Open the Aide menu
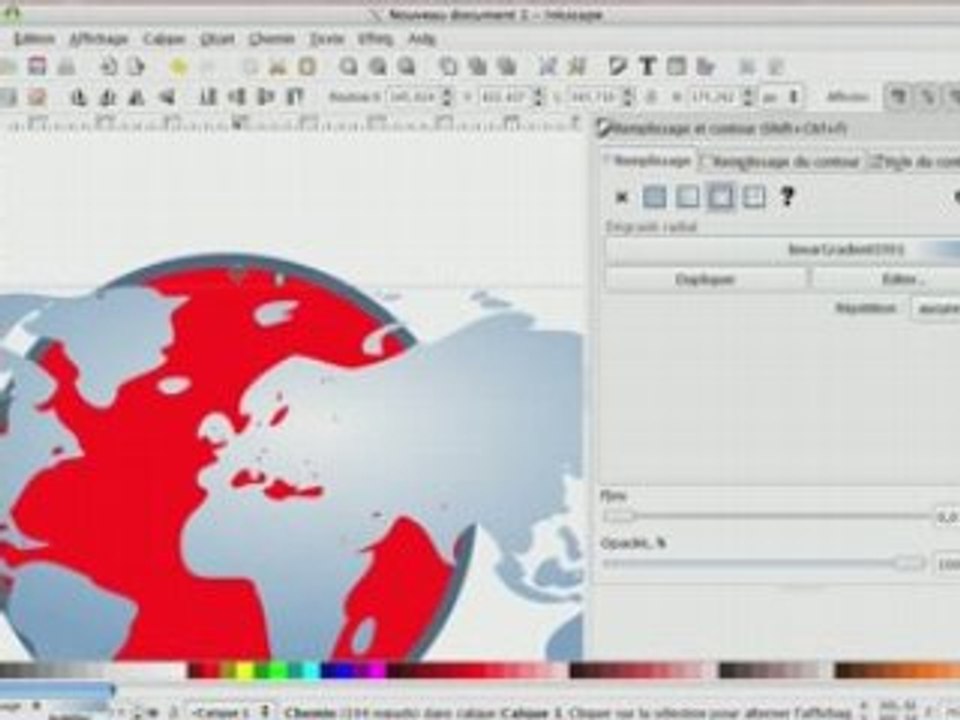The image size is (960, 720). click(x=421, y=39)
